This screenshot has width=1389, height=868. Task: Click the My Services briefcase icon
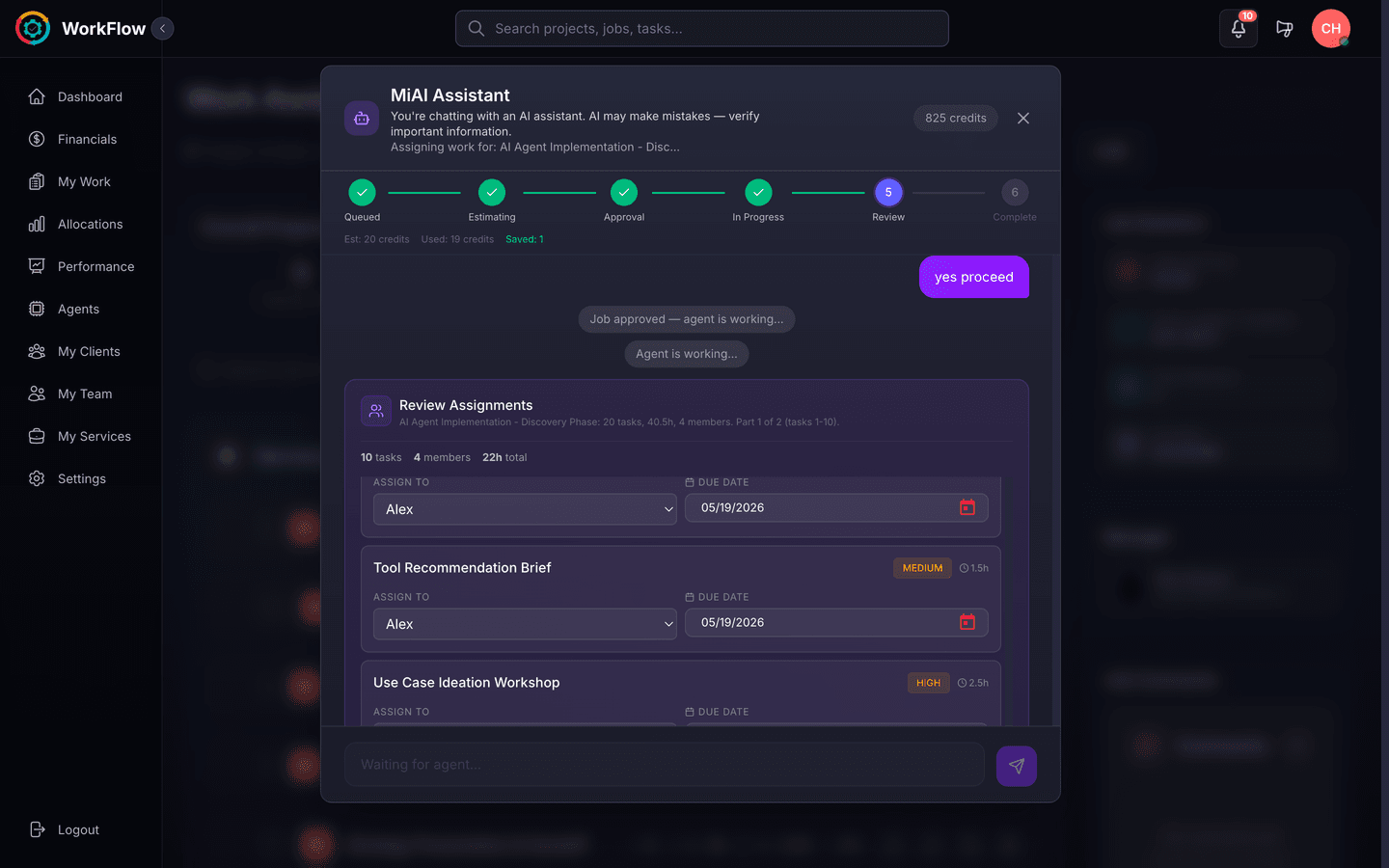pos(37,436)
